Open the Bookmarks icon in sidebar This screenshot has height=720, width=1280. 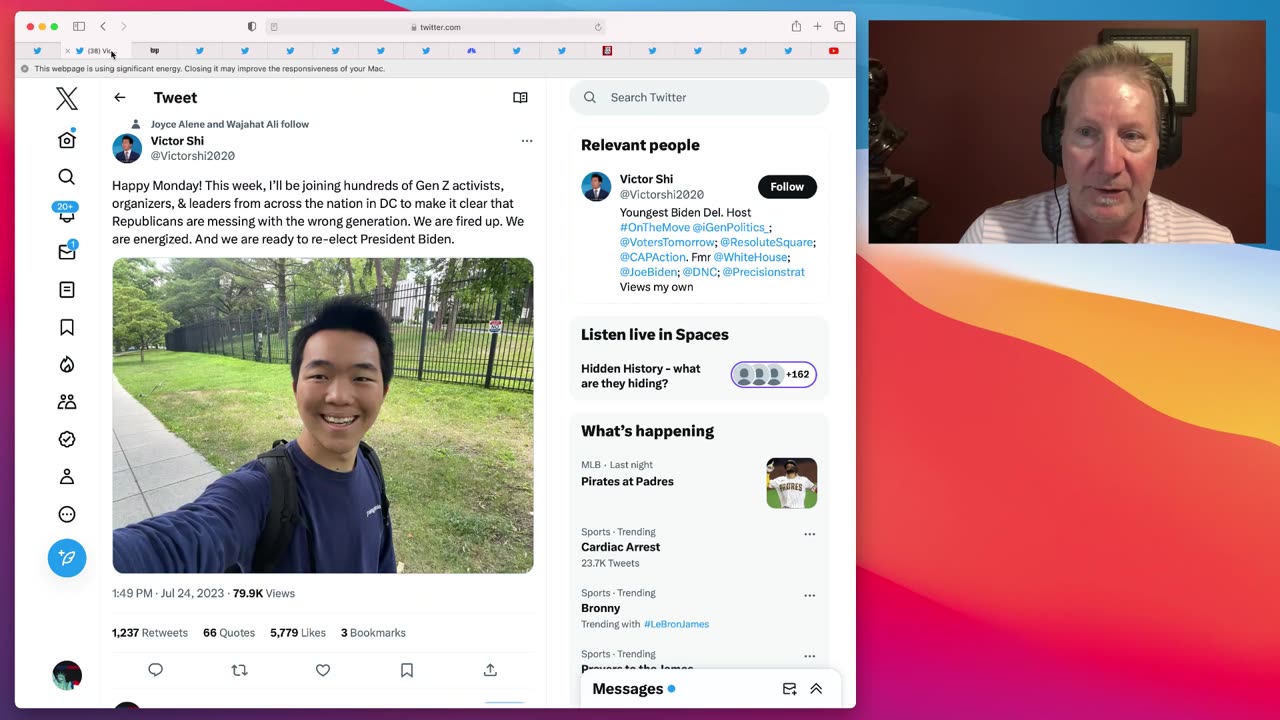point(67,327)
